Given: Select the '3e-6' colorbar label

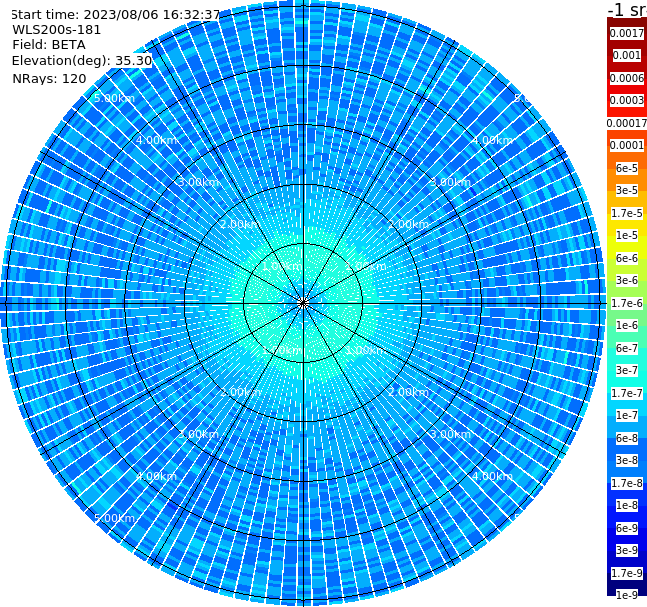Looking at the screenshot, I should [627, 280].
